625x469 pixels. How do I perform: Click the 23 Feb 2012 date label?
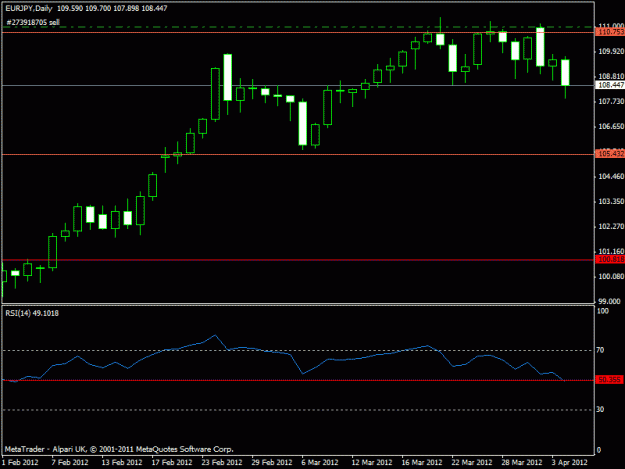click(222, 462)
